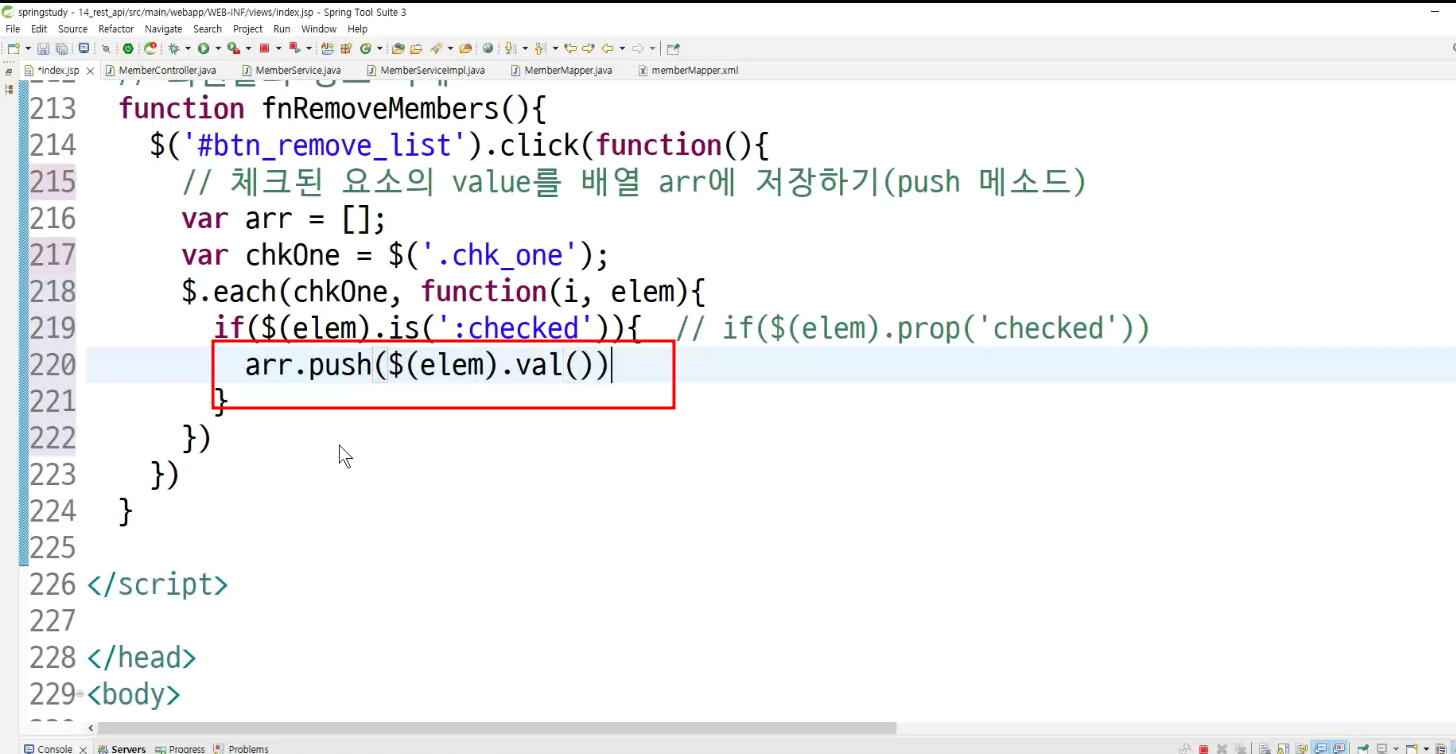The width and height of the screenshot is (1456, 754).
Task: Open the Navigate menu
Action: tap(164, 29)
